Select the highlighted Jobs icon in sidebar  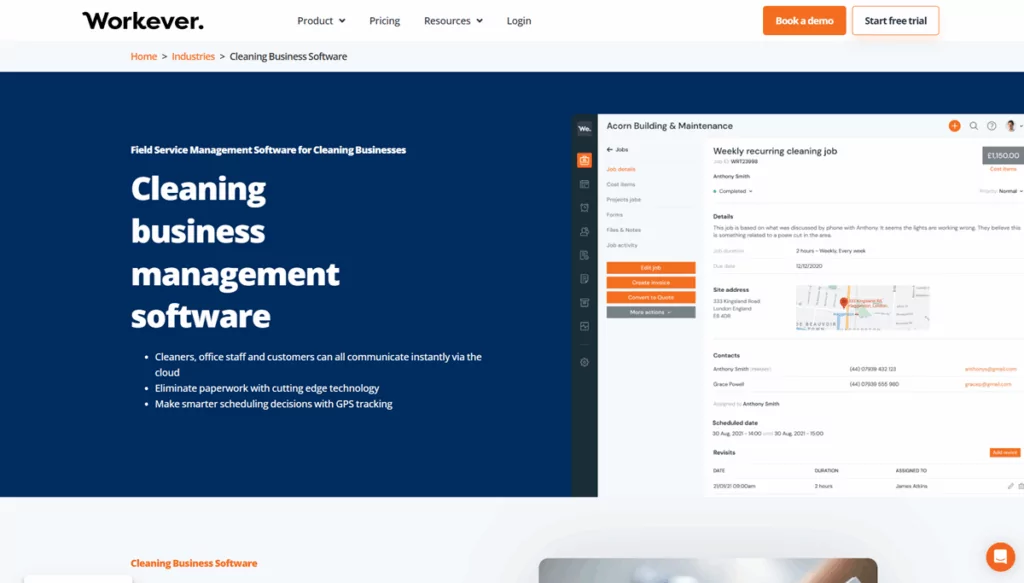(x=585, y=159)
